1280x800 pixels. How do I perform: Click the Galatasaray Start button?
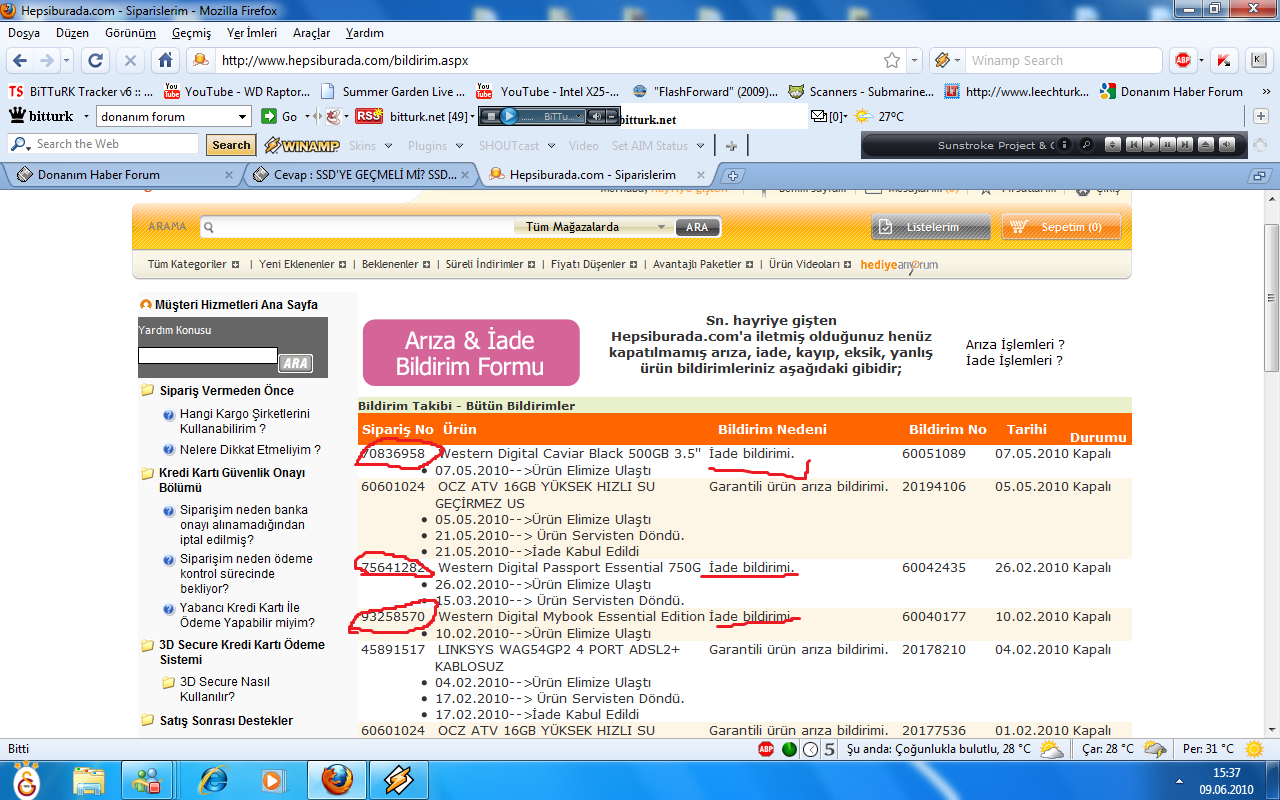point(28,779)
